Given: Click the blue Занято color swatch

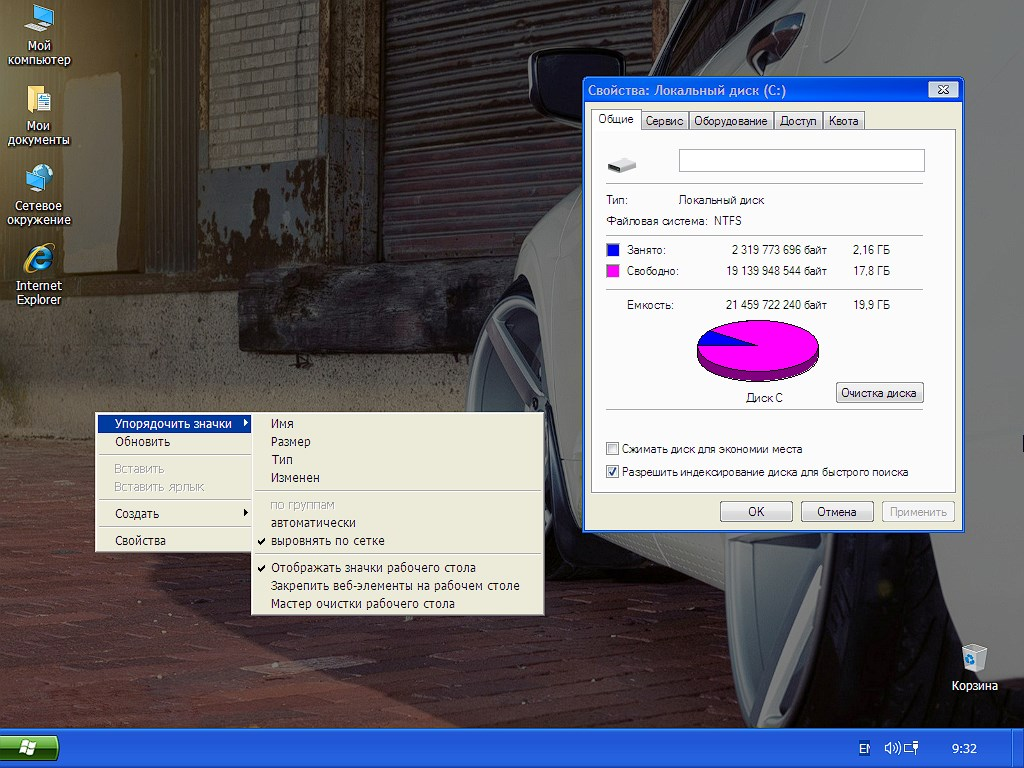Looking at the screenshot, I should click(x=613, y=250).
